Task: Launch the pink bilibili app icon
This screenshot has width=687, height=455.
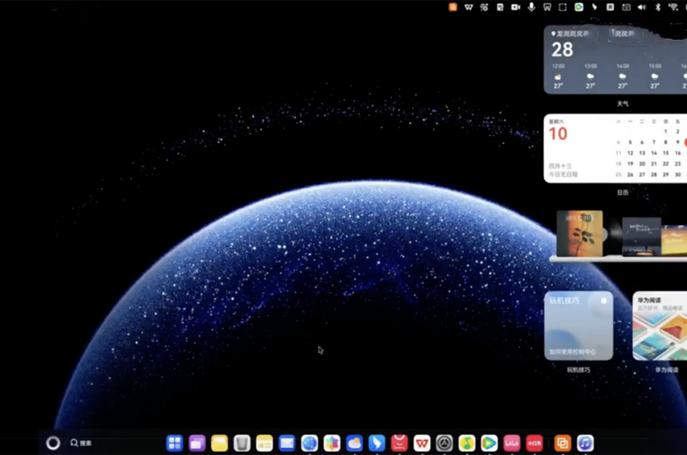Action: 512,443
